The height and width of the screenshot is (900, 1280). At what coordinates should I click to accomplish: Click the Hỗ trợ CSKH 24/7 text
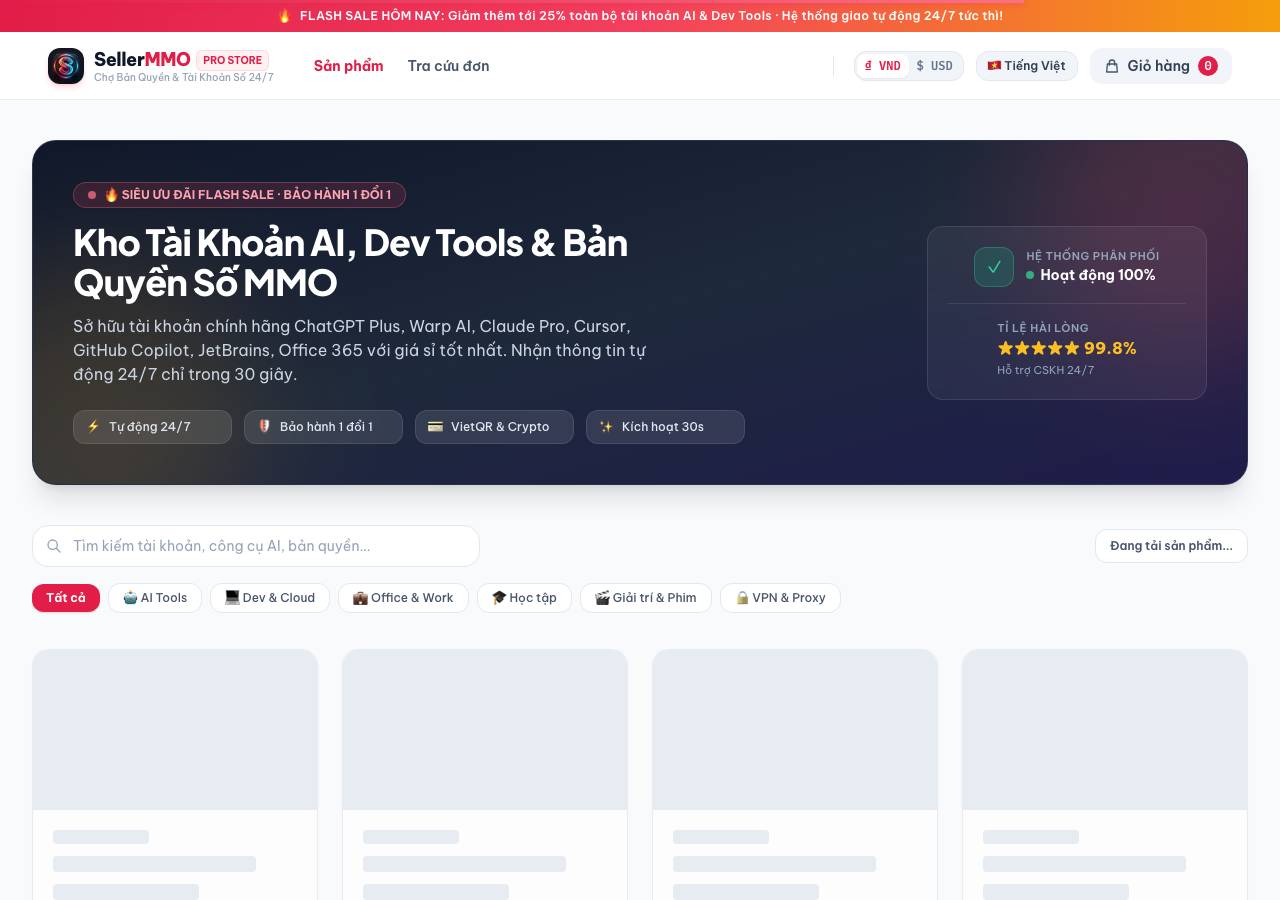pyautogui.click(x=1045, y=370)
